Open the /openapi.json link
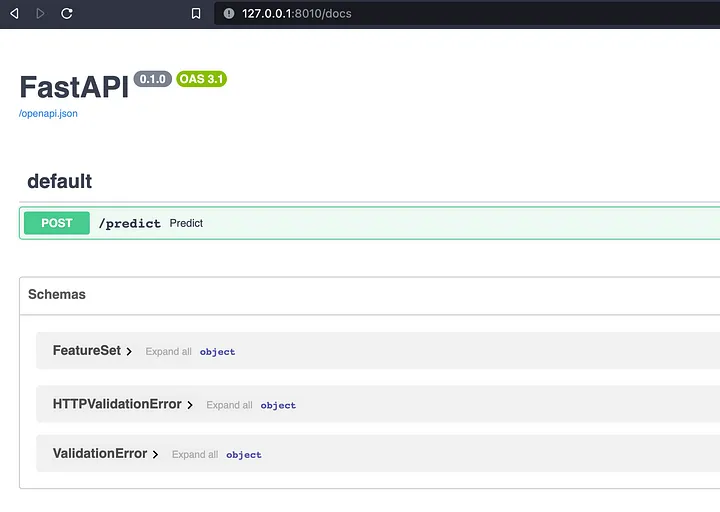 coord(48,114)
